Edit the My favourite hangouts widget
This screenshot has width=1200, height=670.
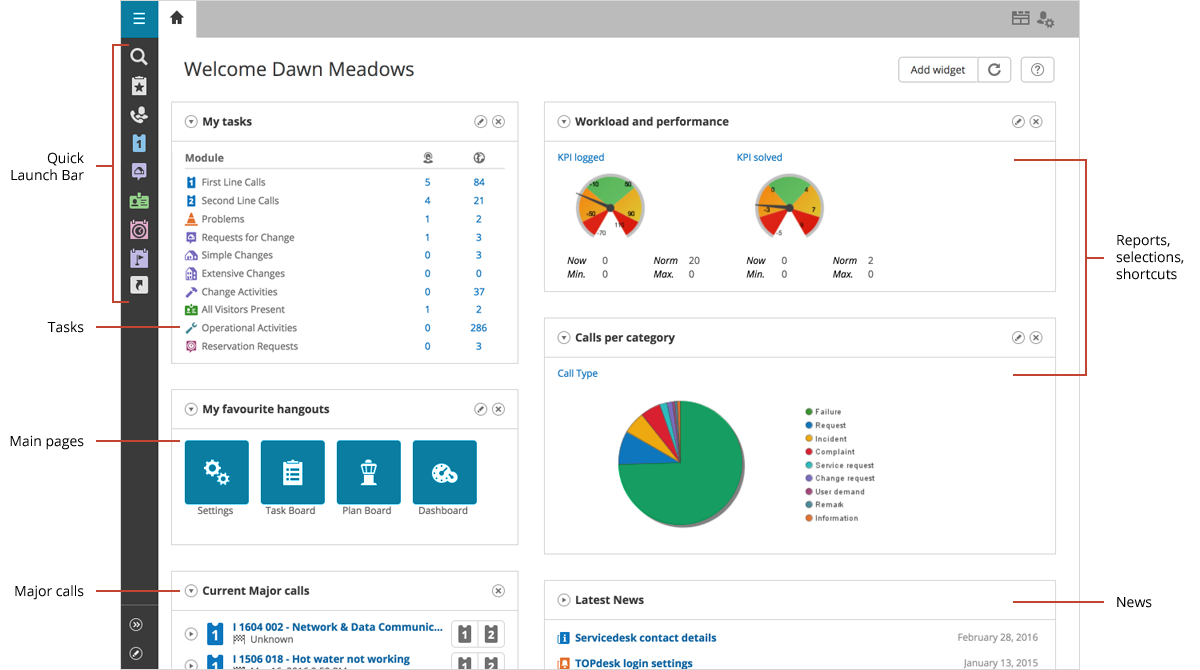click(480, 409)
